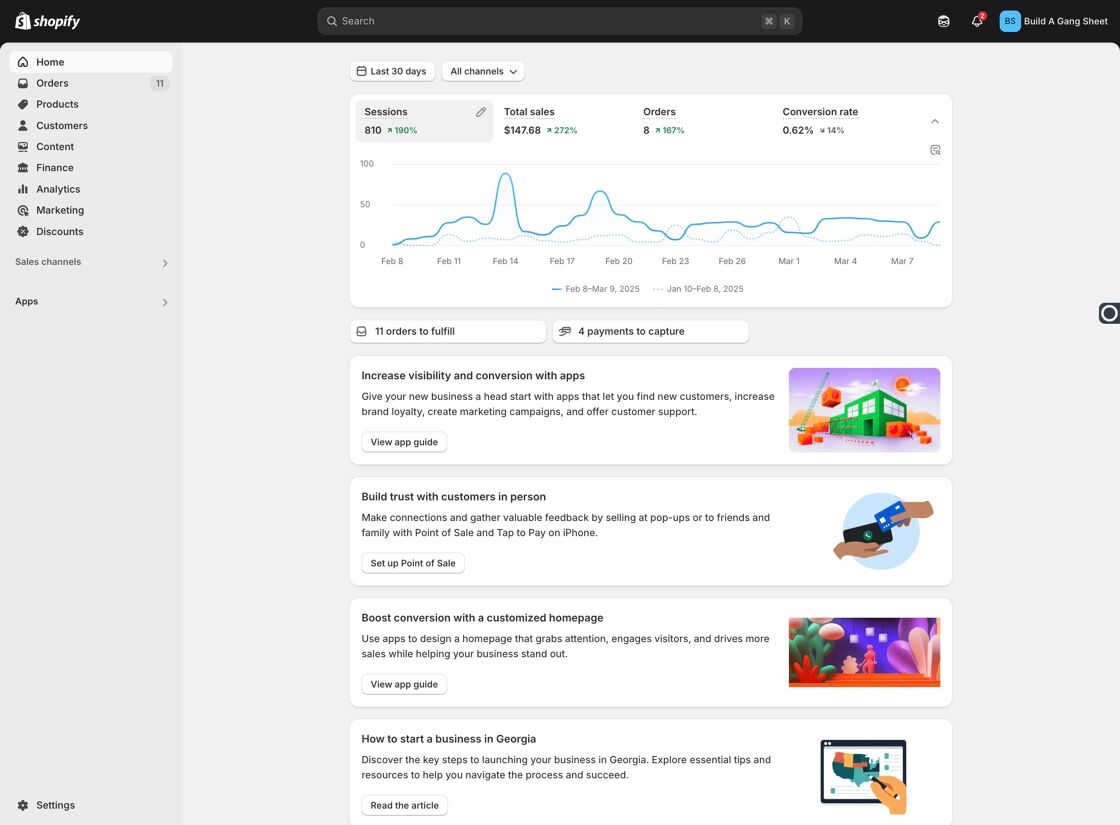This screenshot has width=1120, height=825.
Task: Select the Sessions metric tab
Action: [x=424, y=121]
